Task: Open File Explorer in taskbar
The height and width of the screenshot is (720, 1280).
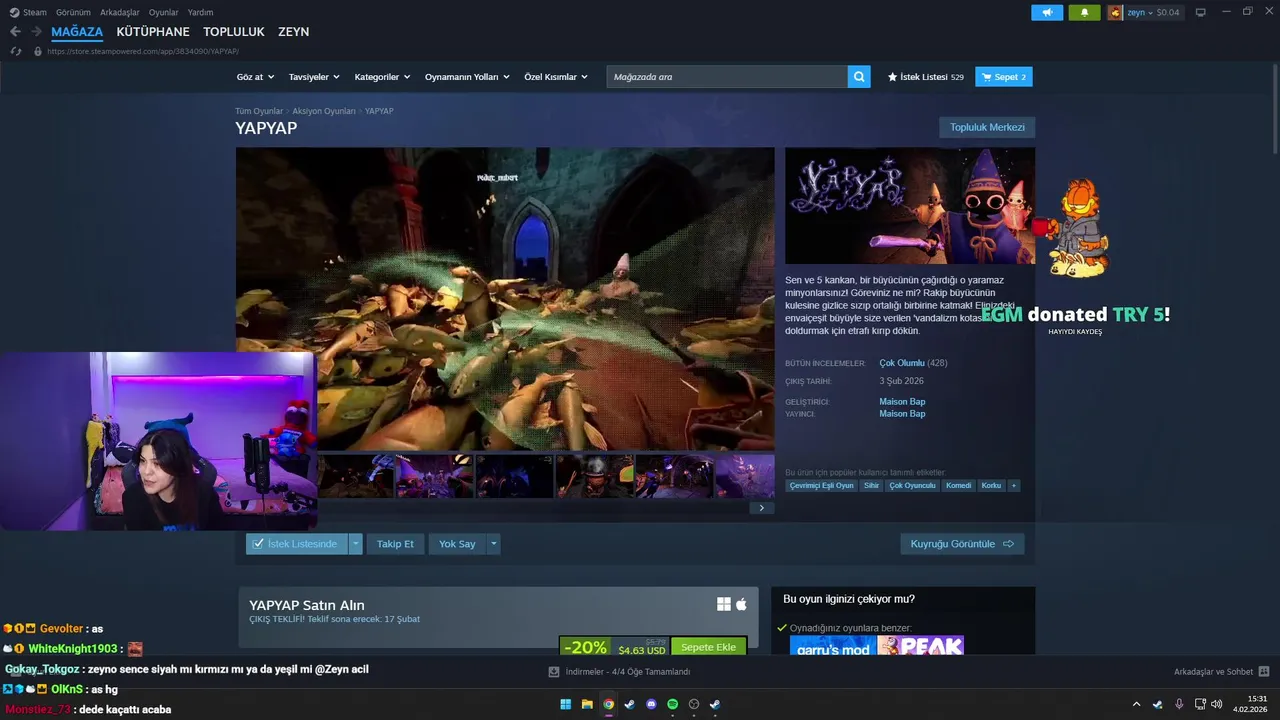Action: [x=587, y=704]
